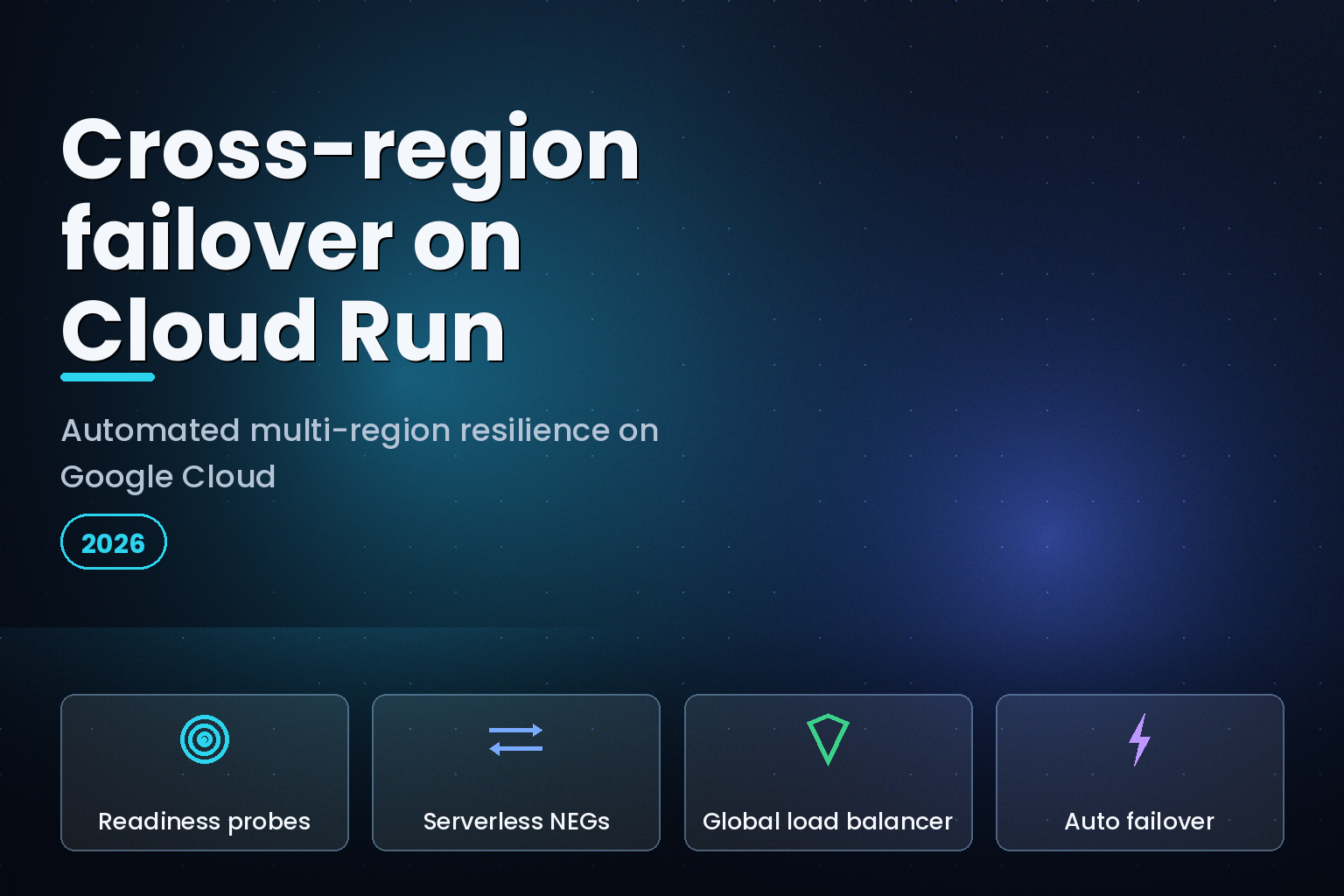Click the Readiness probes target icon
This screenshot has height=896, width=1344.
click(x=205, y=739)
